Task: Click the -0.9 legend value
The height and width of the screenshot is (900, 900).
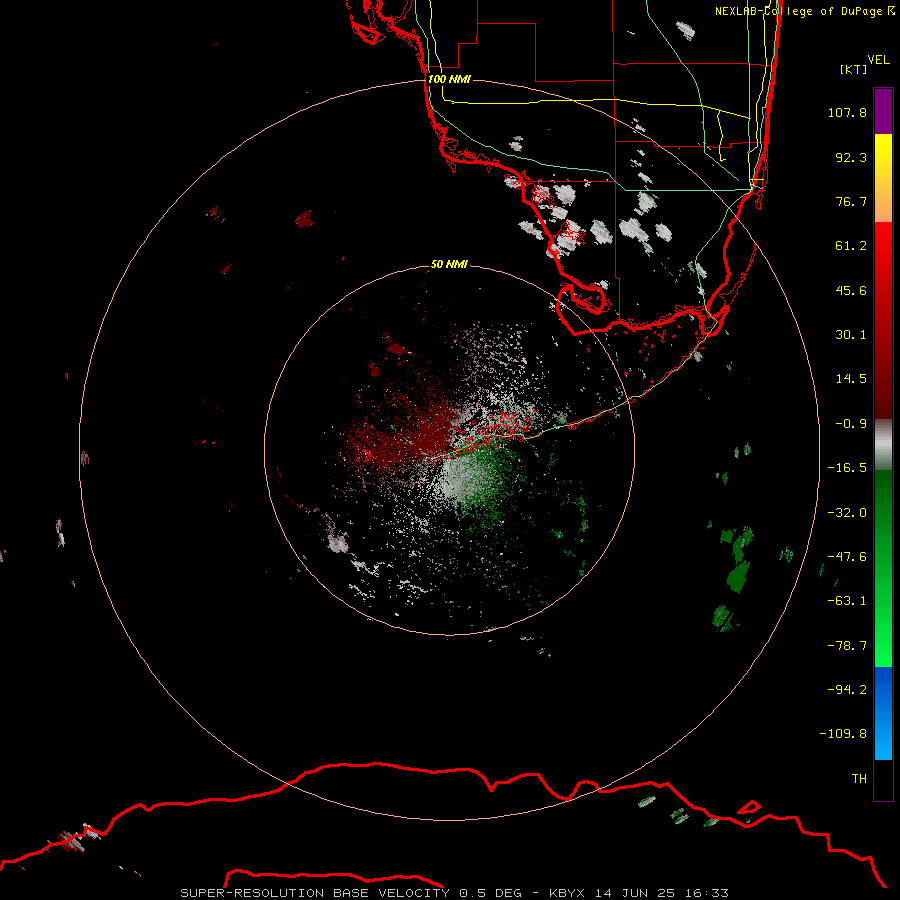Action: click(x=851, y=424)
